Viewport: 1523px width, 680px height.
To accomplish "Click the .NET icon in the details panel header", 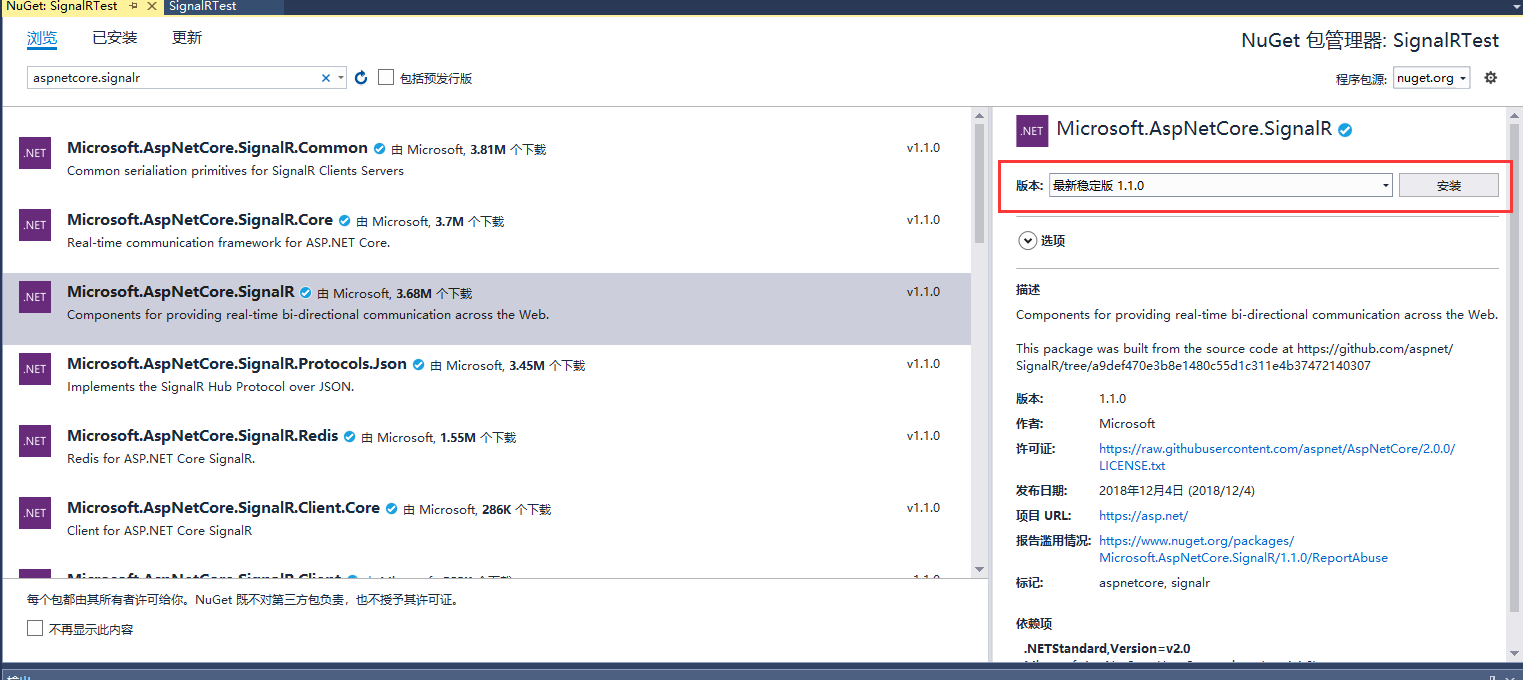I will tap(1032, 131).
